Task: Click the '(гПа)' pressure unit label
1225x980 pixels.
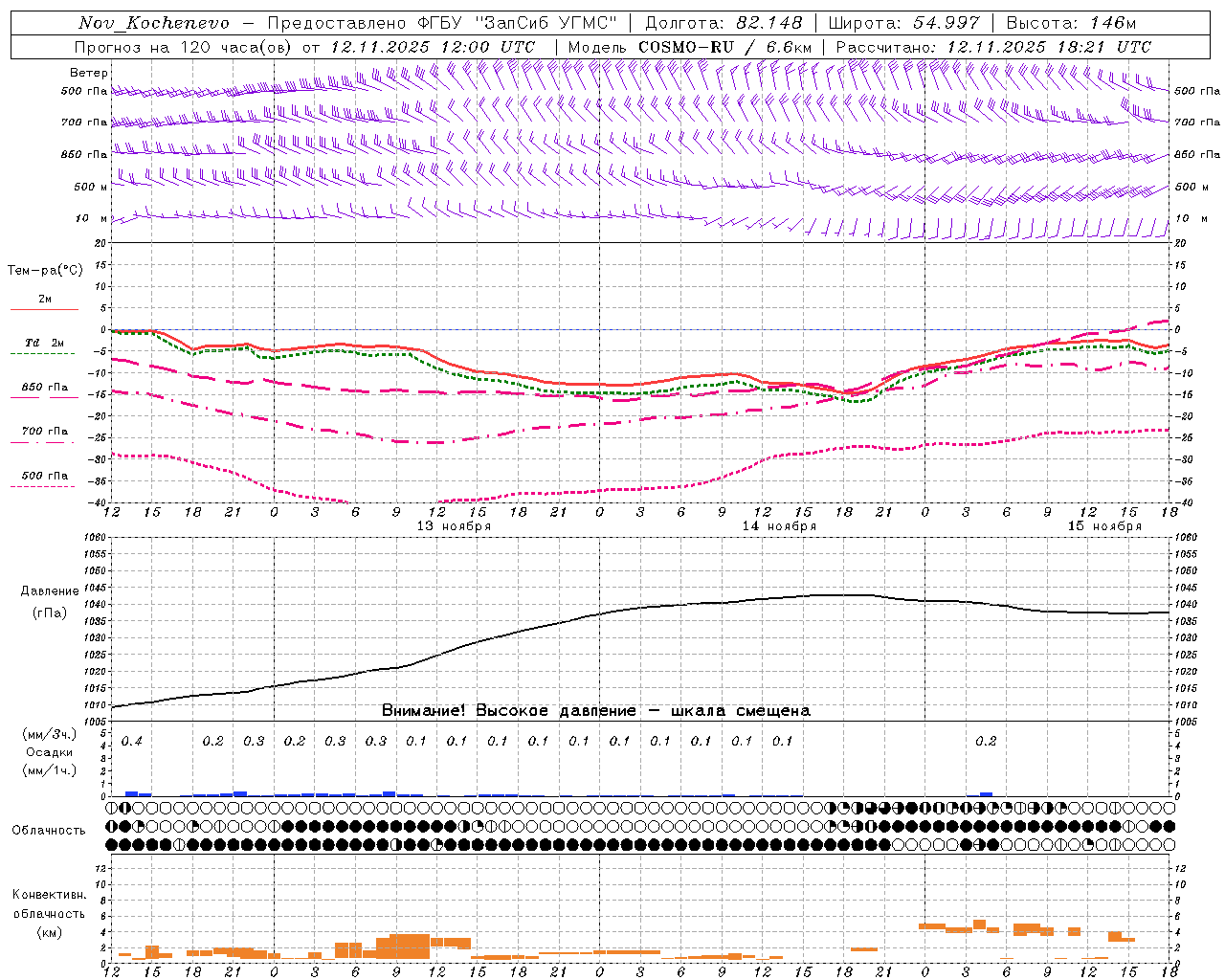Action: (x=49, y=613)
